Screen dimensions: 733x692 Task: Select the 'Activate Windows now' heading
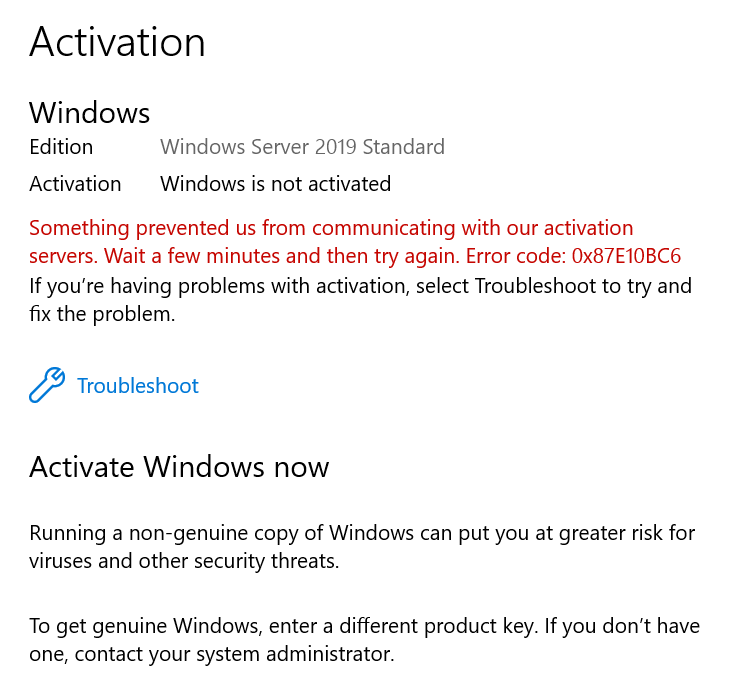click(179, 467)
